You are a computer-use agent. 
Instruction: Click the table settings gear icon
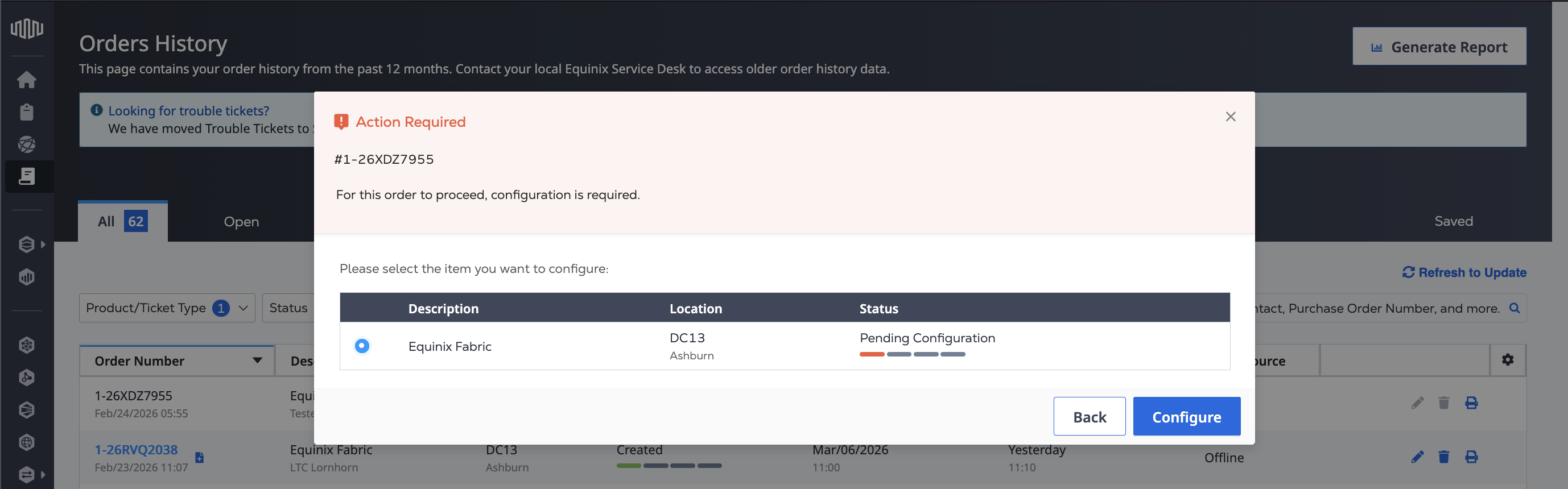click(x=1507, y=359)
